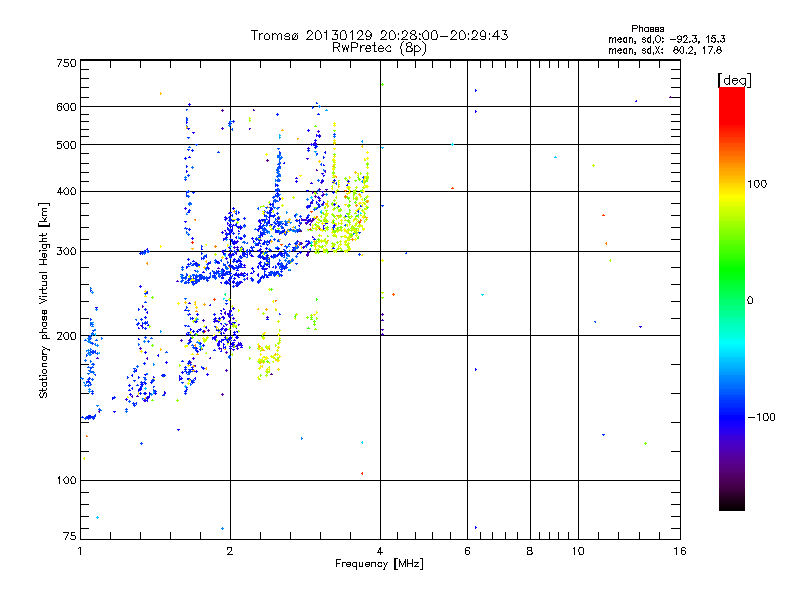Click the 100 km tick label on the height axis

pyautogui.click(x=66, y=480)
